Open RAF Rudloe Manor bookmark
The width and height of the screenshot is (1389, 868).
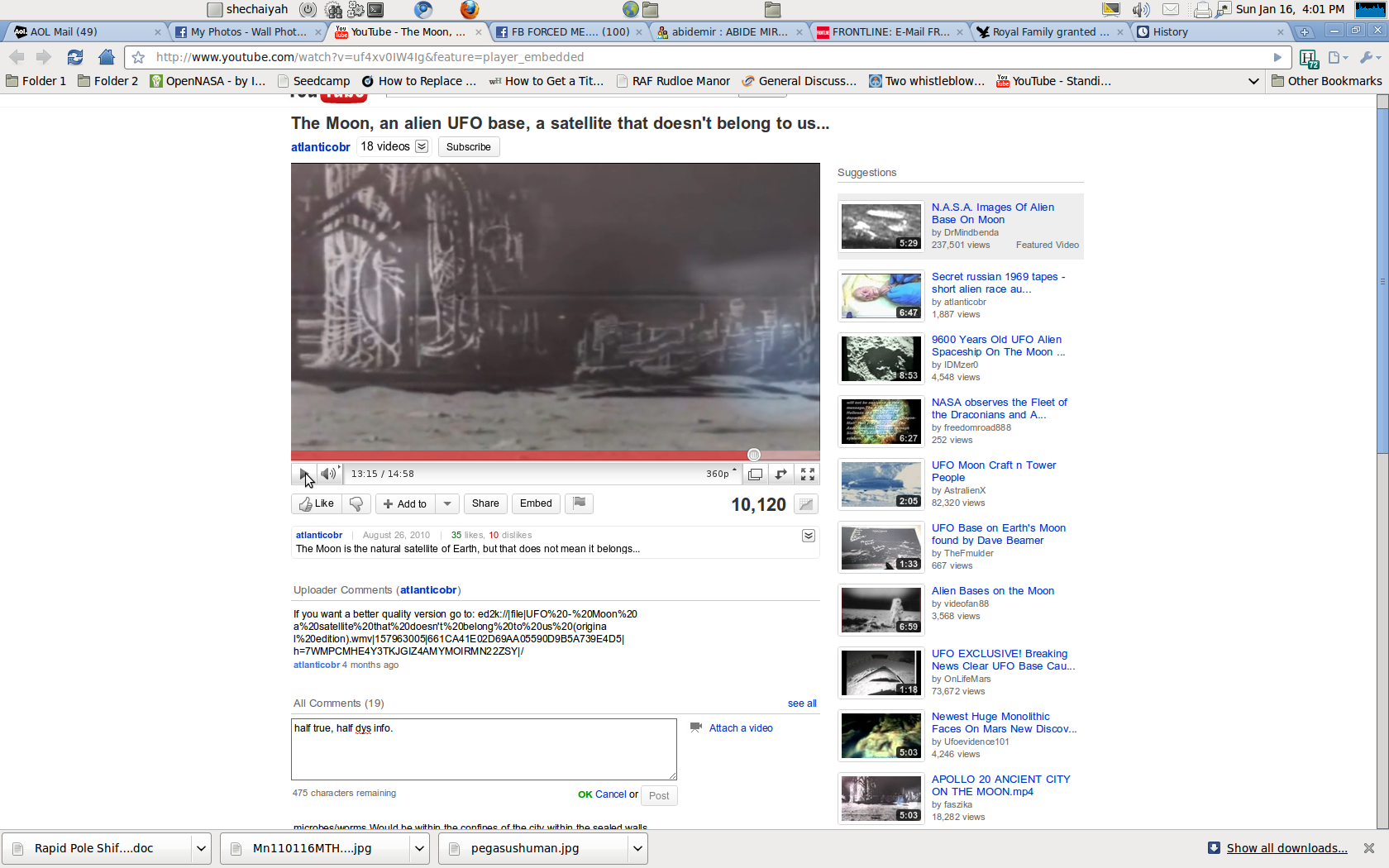[673, 81]
